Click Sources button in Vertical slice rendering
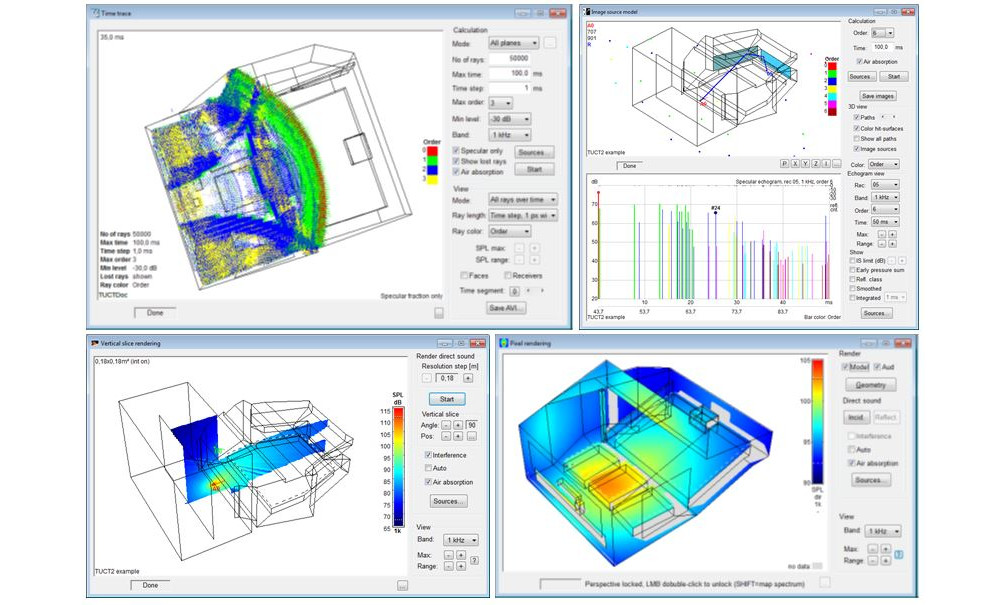Screen dimensions: 1008x605 coord(448,501)
